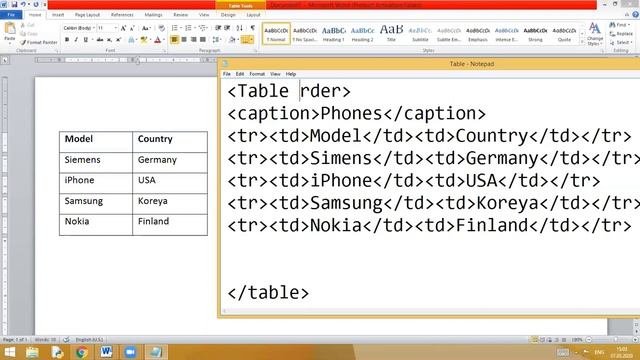Open the Select dropdown in Editing

point(621,42)
